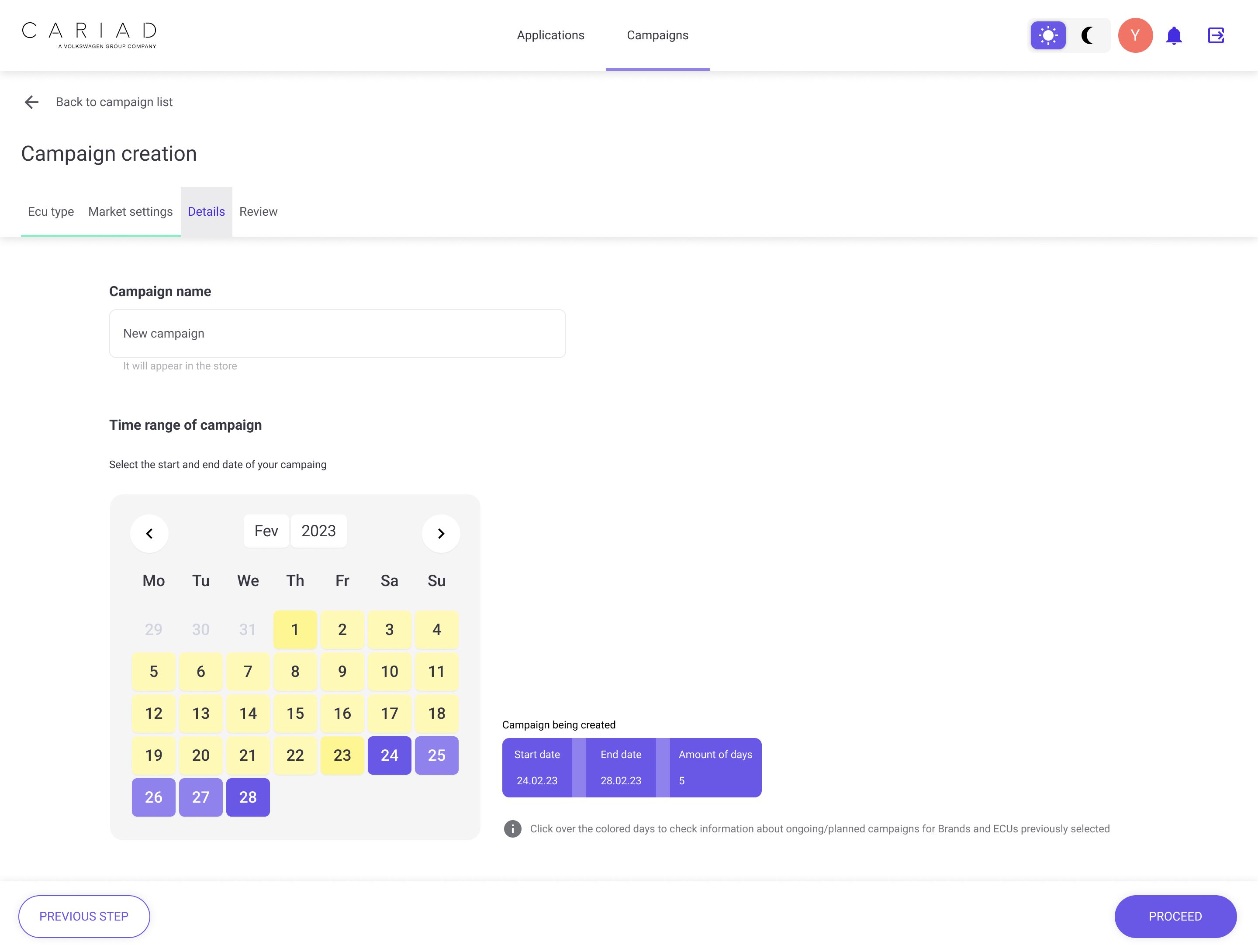
Task: Switch to dark mode moon icon
Action: click(x=1087, y=35)
